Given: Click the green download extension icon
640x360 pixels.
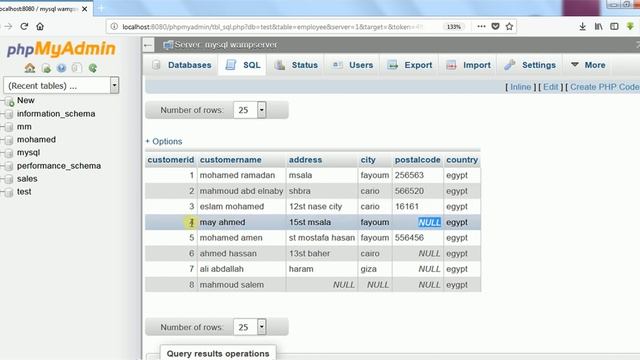Looking at the screenshot, I should 630,27.
